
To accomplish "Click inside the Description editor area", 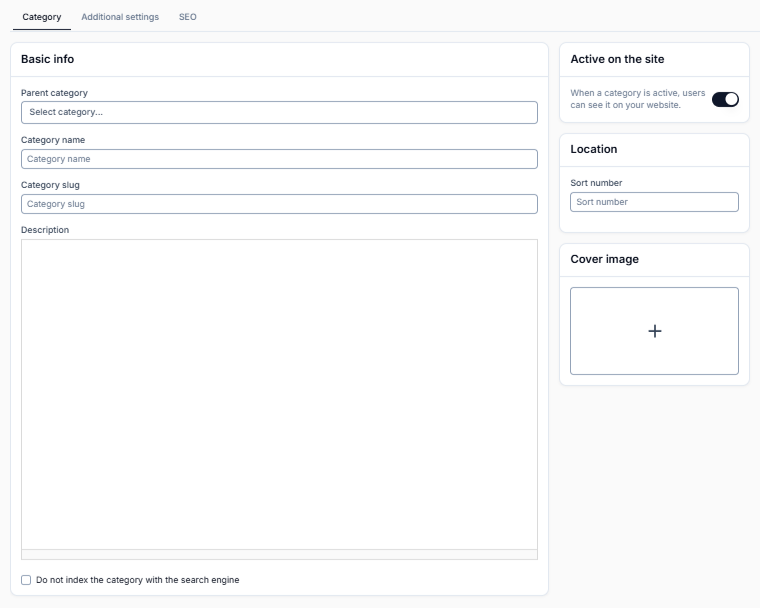I will [279, 394].
